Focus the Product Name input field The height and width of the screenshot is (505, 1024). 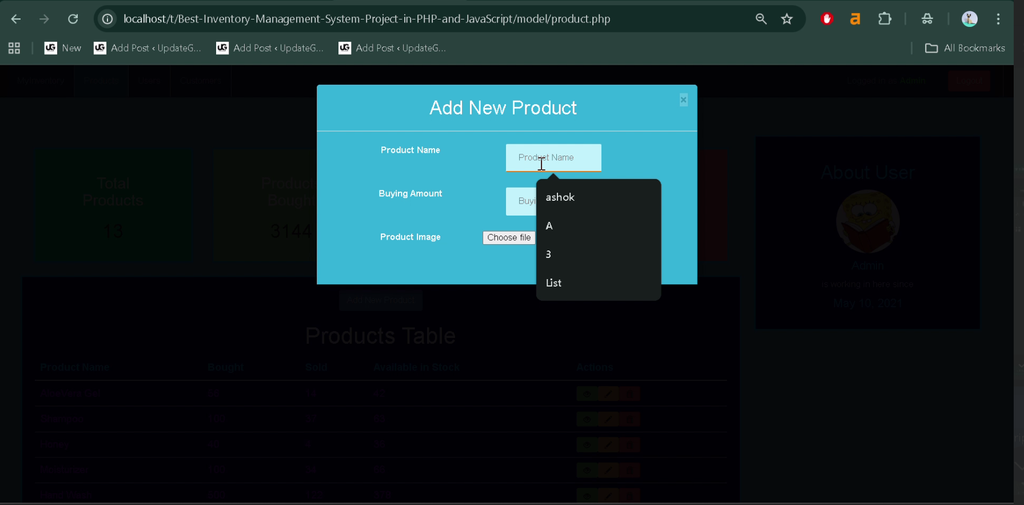tap(553, 157)
